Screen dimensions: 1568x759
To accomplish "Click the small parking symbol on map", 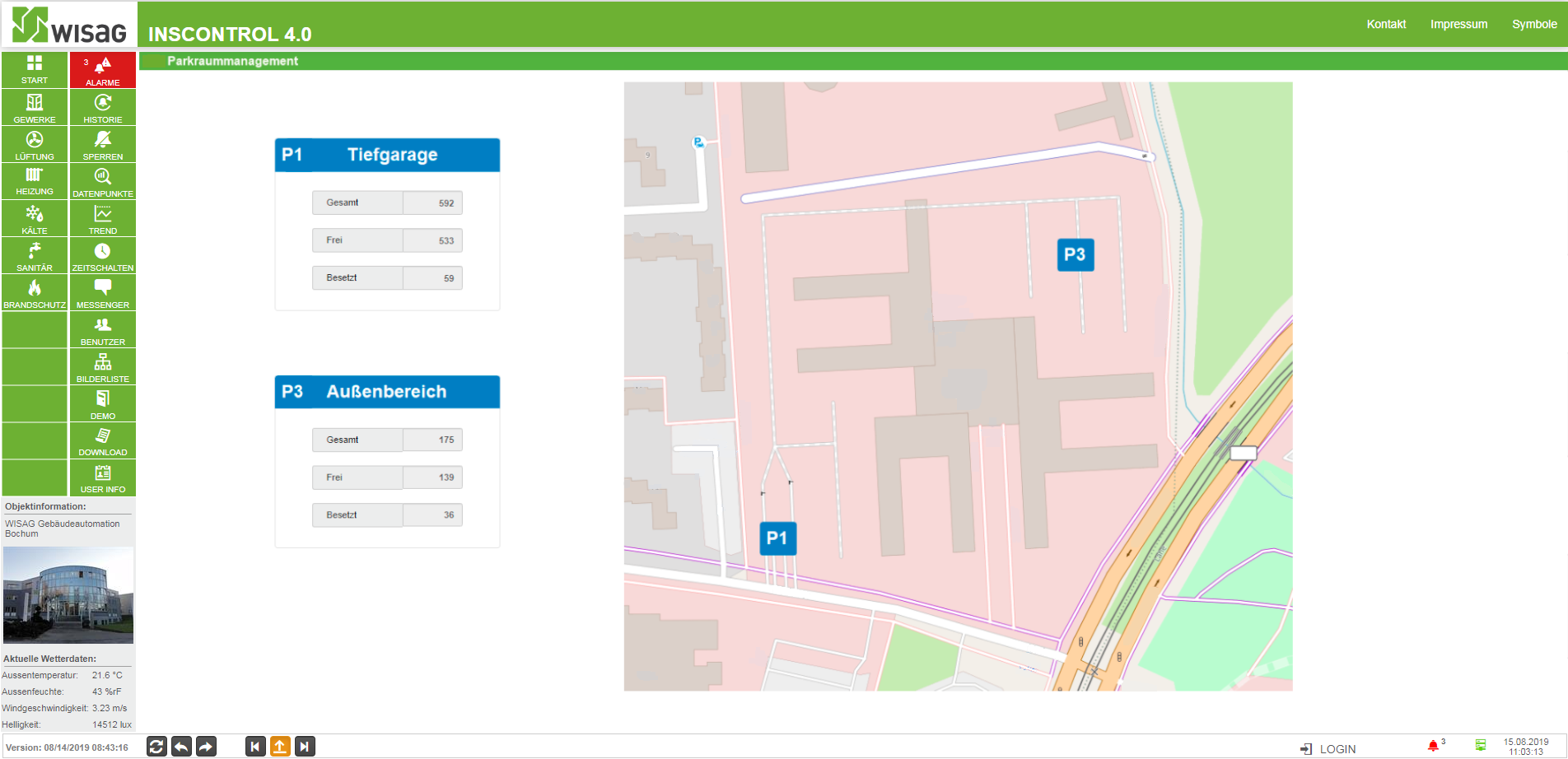I will pyautogui.click(x=698, y=142).
